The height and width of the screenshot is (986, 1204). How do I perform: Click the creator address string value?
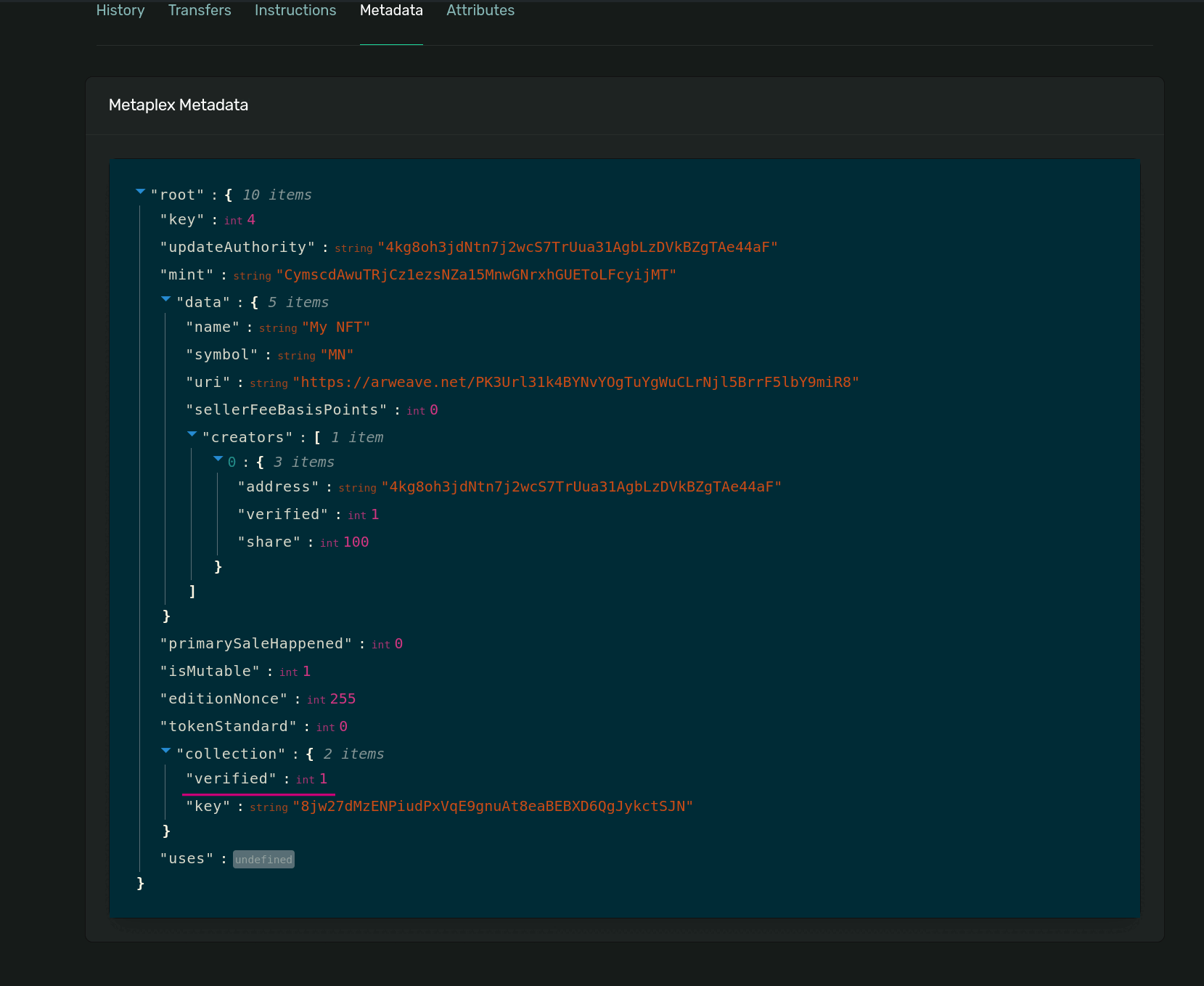tap(581, 487)
